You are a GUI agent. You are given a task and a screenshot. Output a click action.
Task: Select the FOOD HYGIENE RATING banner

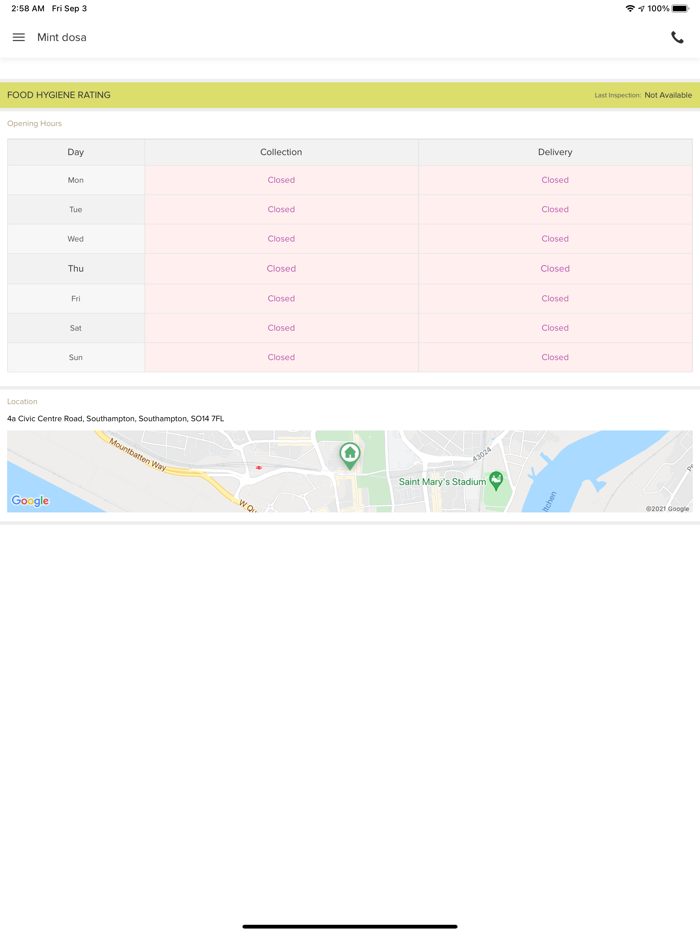coord(350,95)
